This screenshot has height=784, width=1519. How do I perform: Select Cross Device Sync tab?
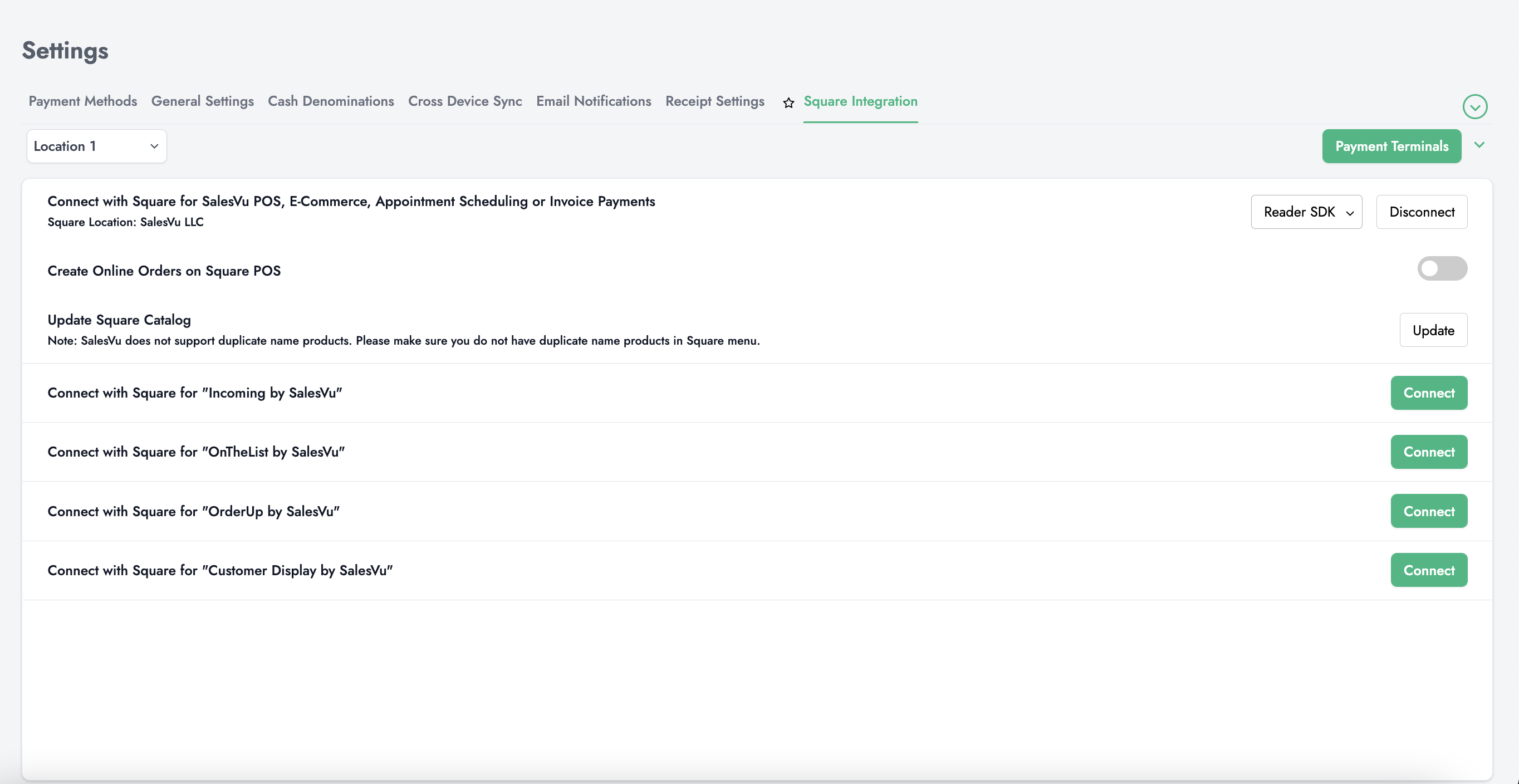(464, 101)
